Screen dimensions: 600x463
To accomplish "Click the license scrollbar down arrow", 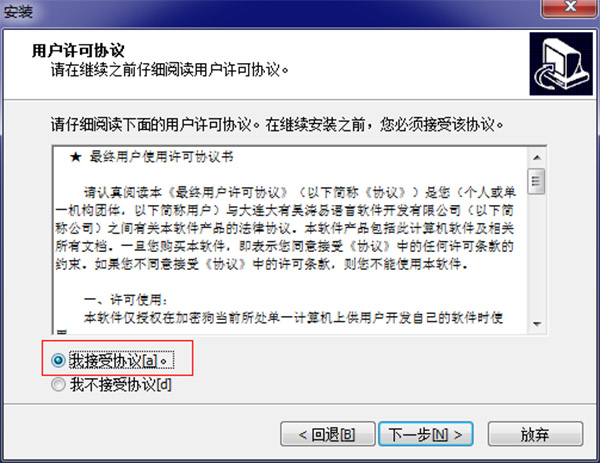I will pyautogui.click(x=536, y=324).
